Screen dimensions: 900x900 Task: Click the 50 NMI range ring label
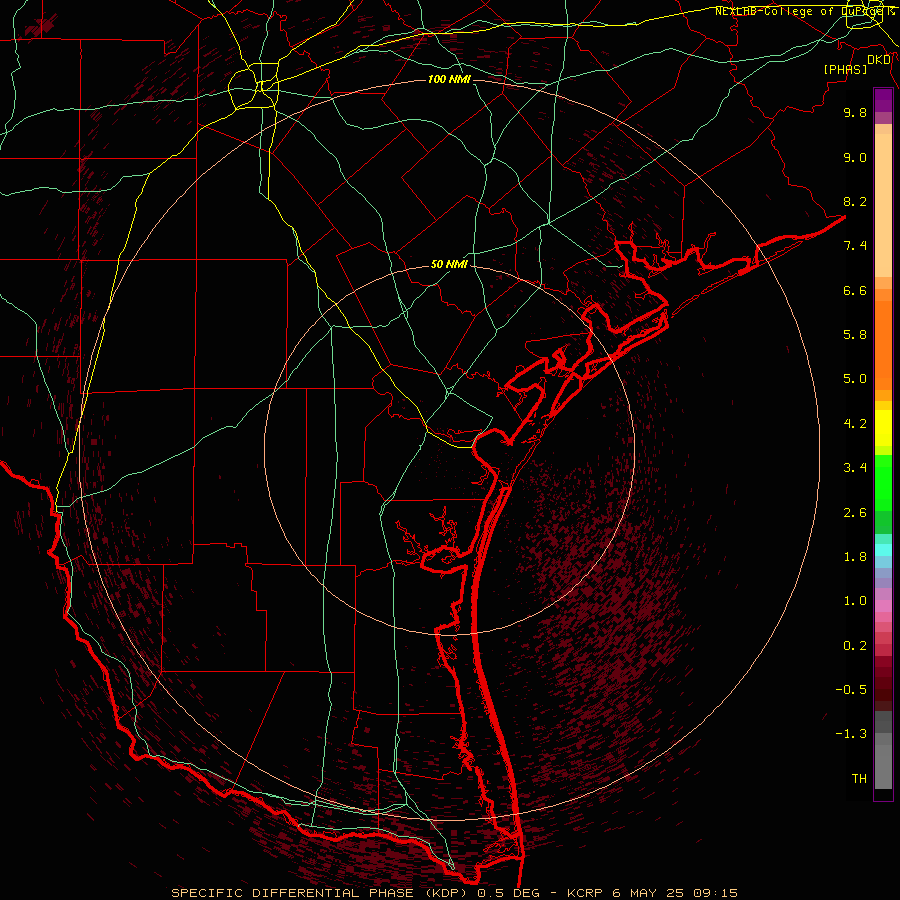tap(449, 264)
